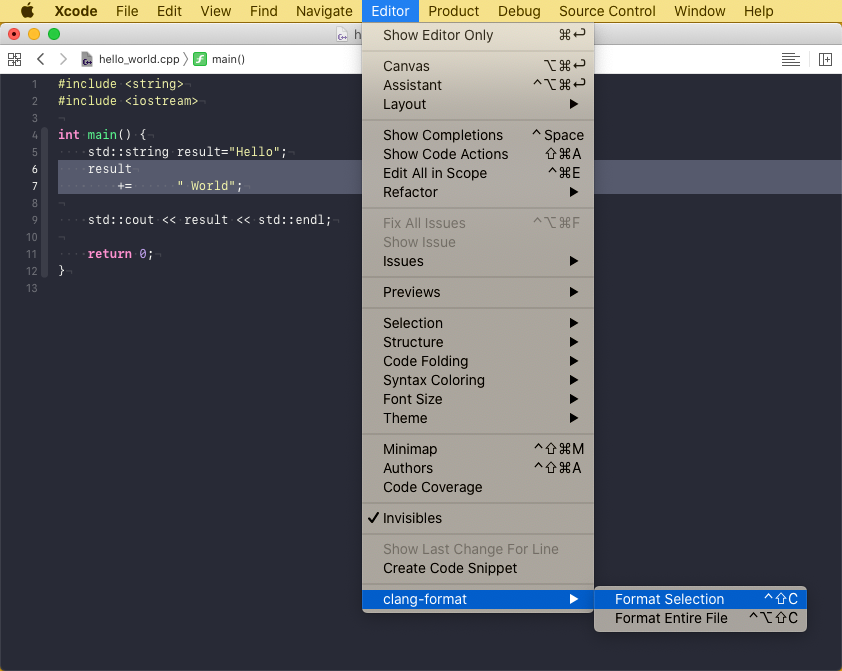
Task: Expand the Code Folding submenu
Action: pyautogui.click(x=478, y=361)
